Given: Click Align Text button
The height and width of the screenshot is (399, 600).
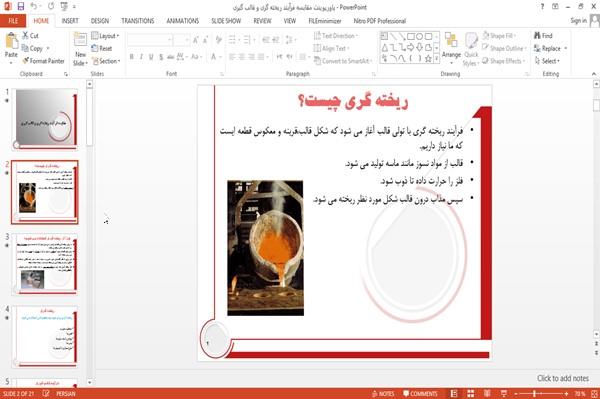Looking at the screenshot, I should (331, 48).
